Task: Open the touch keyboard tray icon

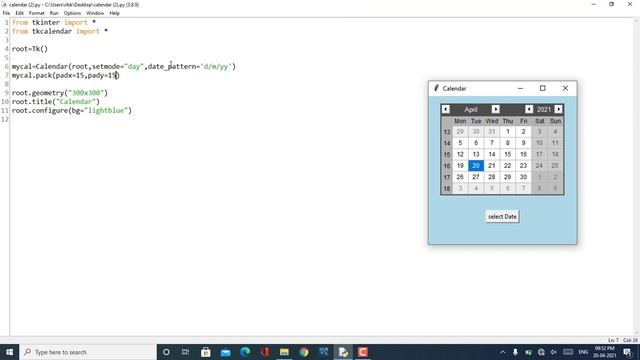Action: (568, 352)
